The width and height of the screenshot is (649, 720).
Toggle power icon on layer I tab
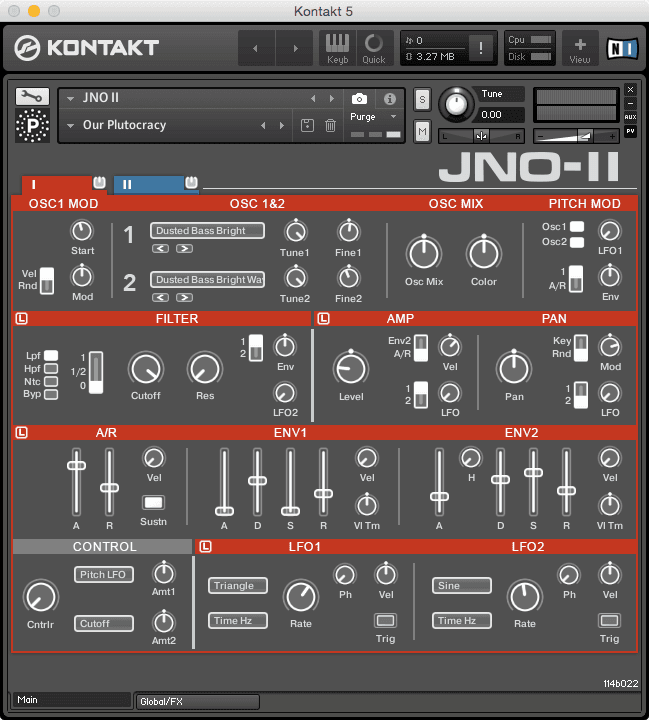(x=99, y=182)
